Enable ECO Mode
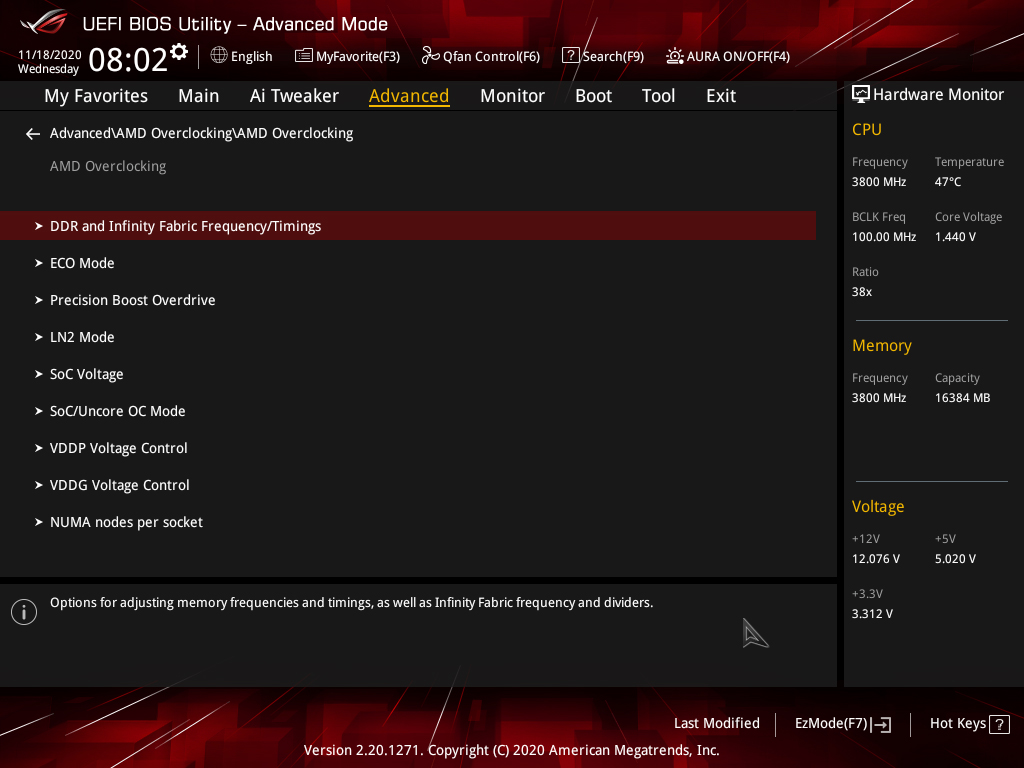The image size is (1024, 768). [82, 262]
